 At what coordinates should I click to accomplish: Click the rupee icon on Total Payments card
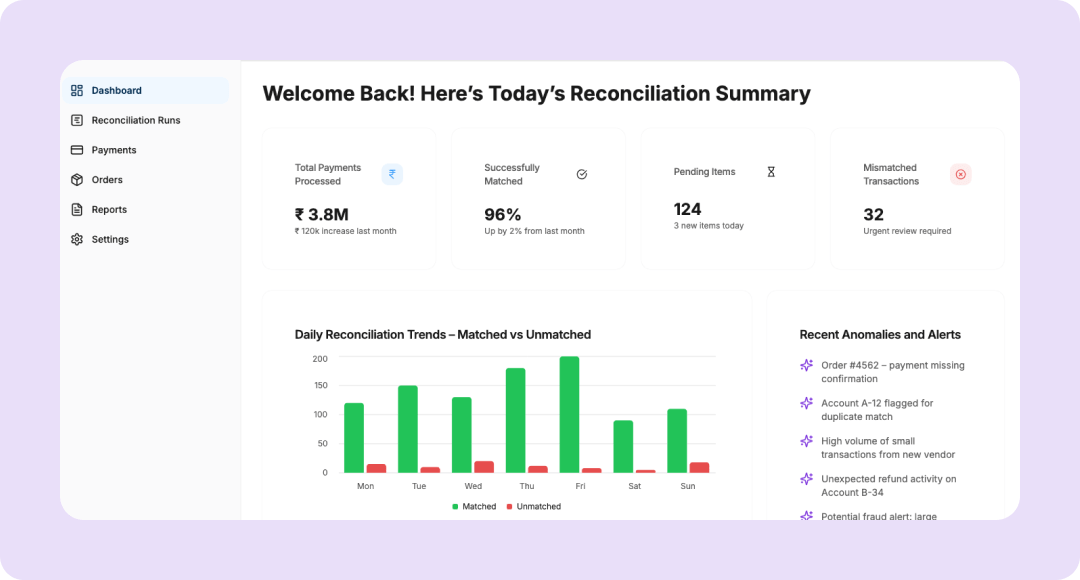392,174
